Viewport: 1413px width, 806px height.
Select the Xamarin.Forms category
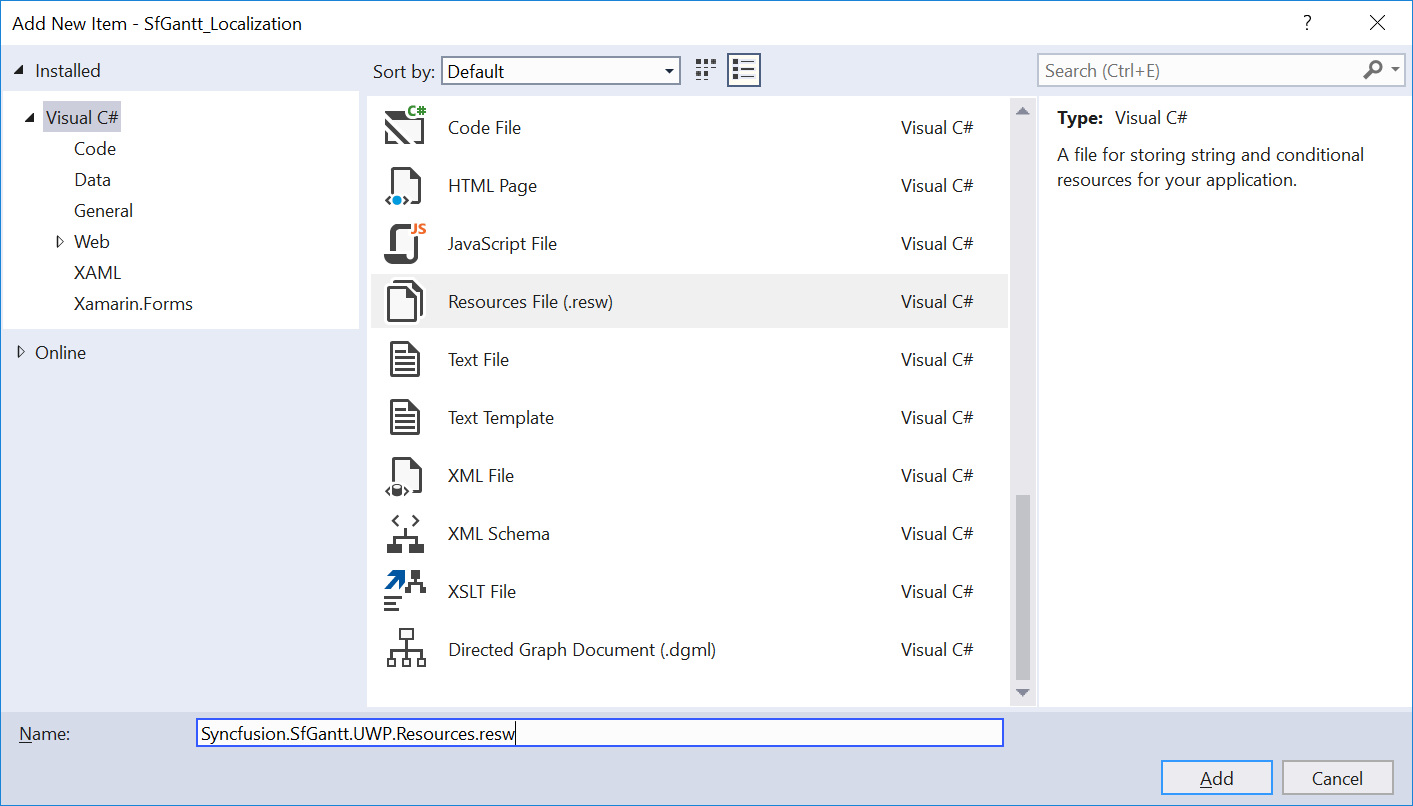pos(133,304)
